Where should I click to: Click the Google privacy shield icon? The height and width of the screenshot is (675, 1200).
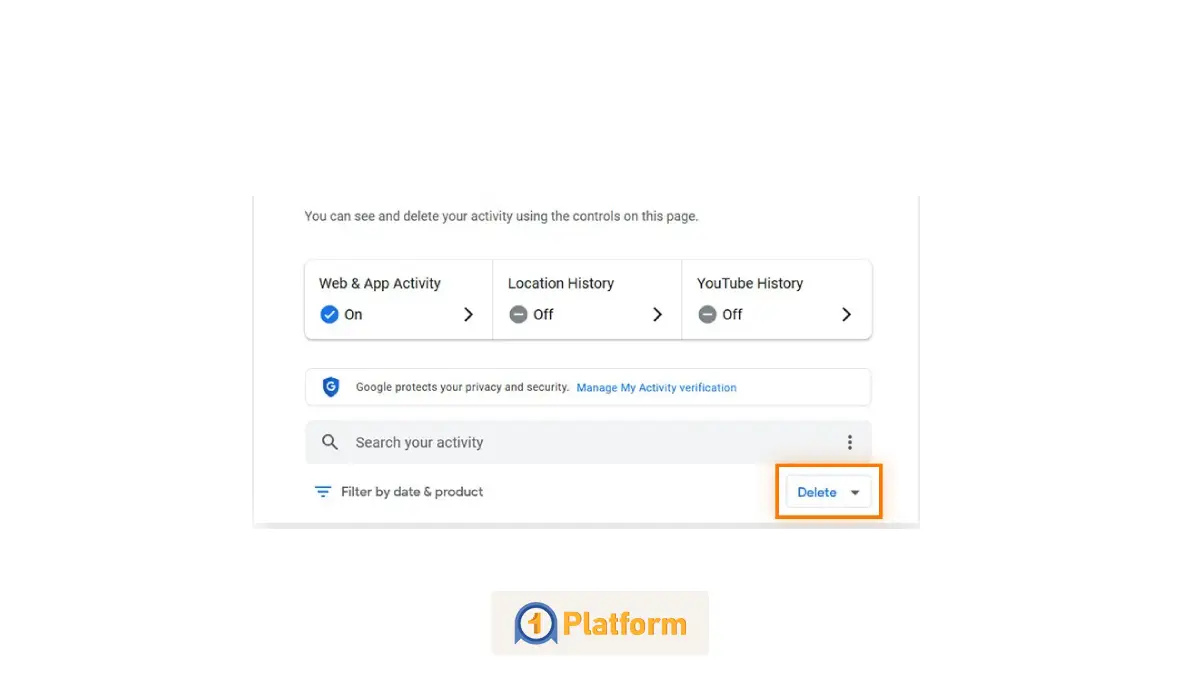pyautogui.click(x=331, y=387)
